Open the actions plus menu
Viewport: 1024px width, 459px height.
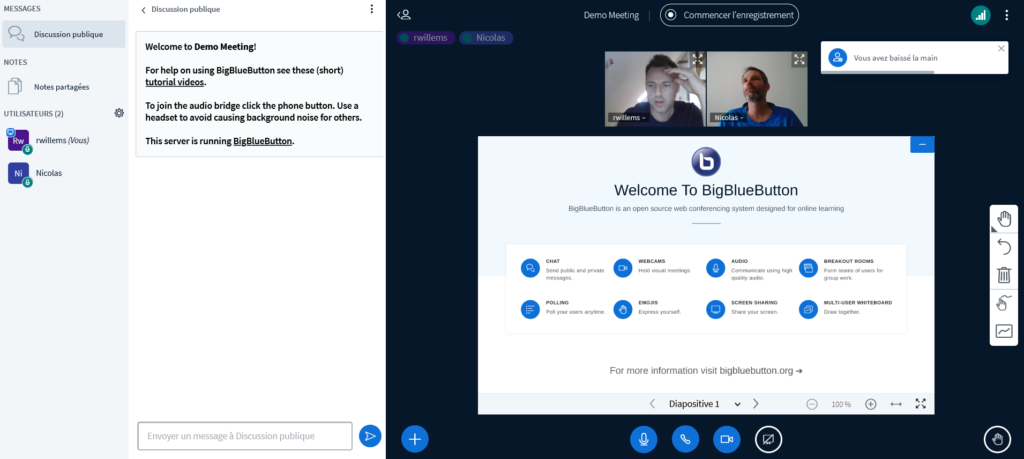pyautogui.click(x=415, y=439)
